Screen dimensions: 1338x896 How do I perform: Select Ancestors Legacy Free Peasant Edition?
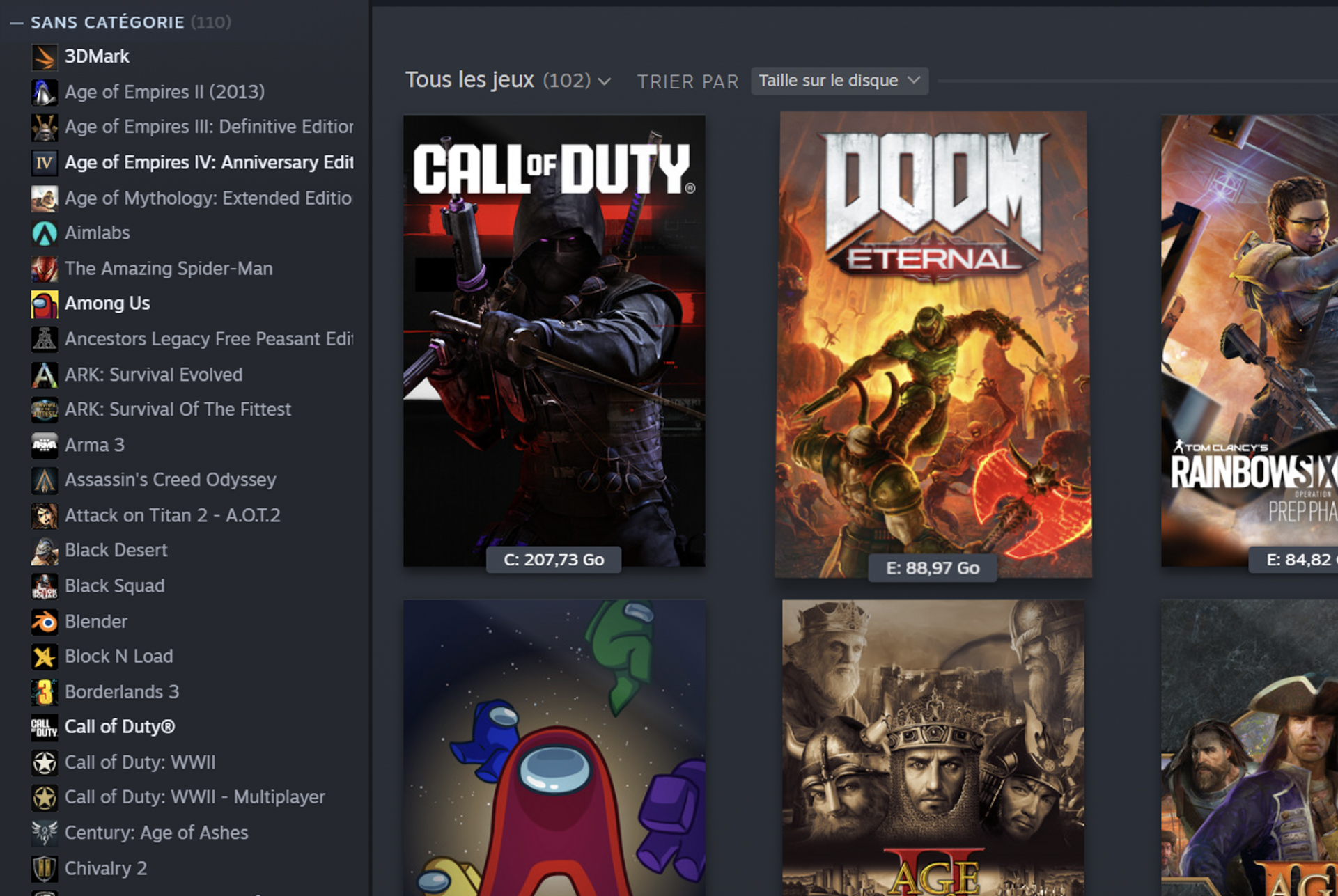(x=209, y=339)
